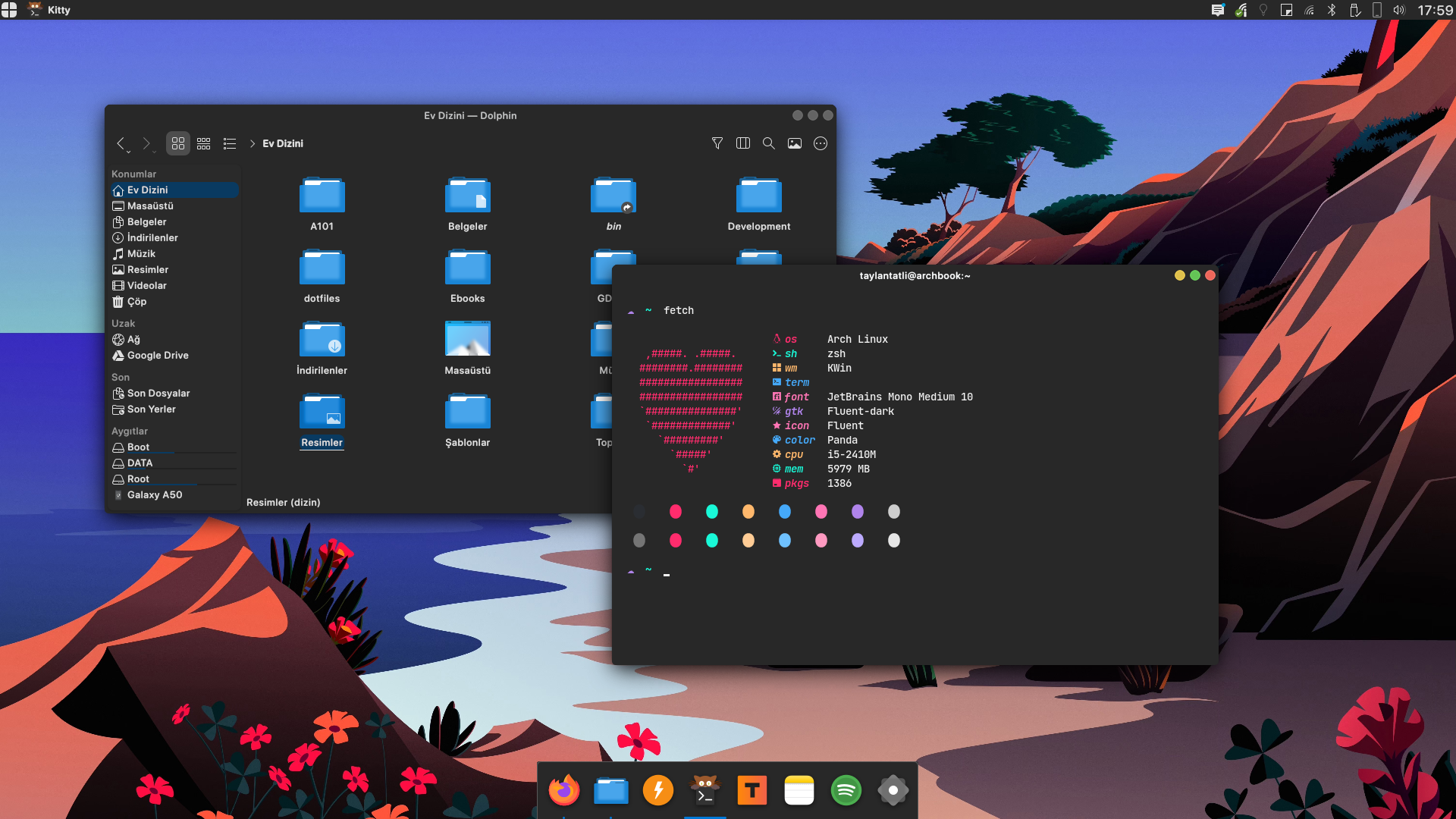The width and height of the screenshot is (1456, 819).
Task: Click the Kitty terminal title taylantatli@archbook
Action: [x=915, y=276]
